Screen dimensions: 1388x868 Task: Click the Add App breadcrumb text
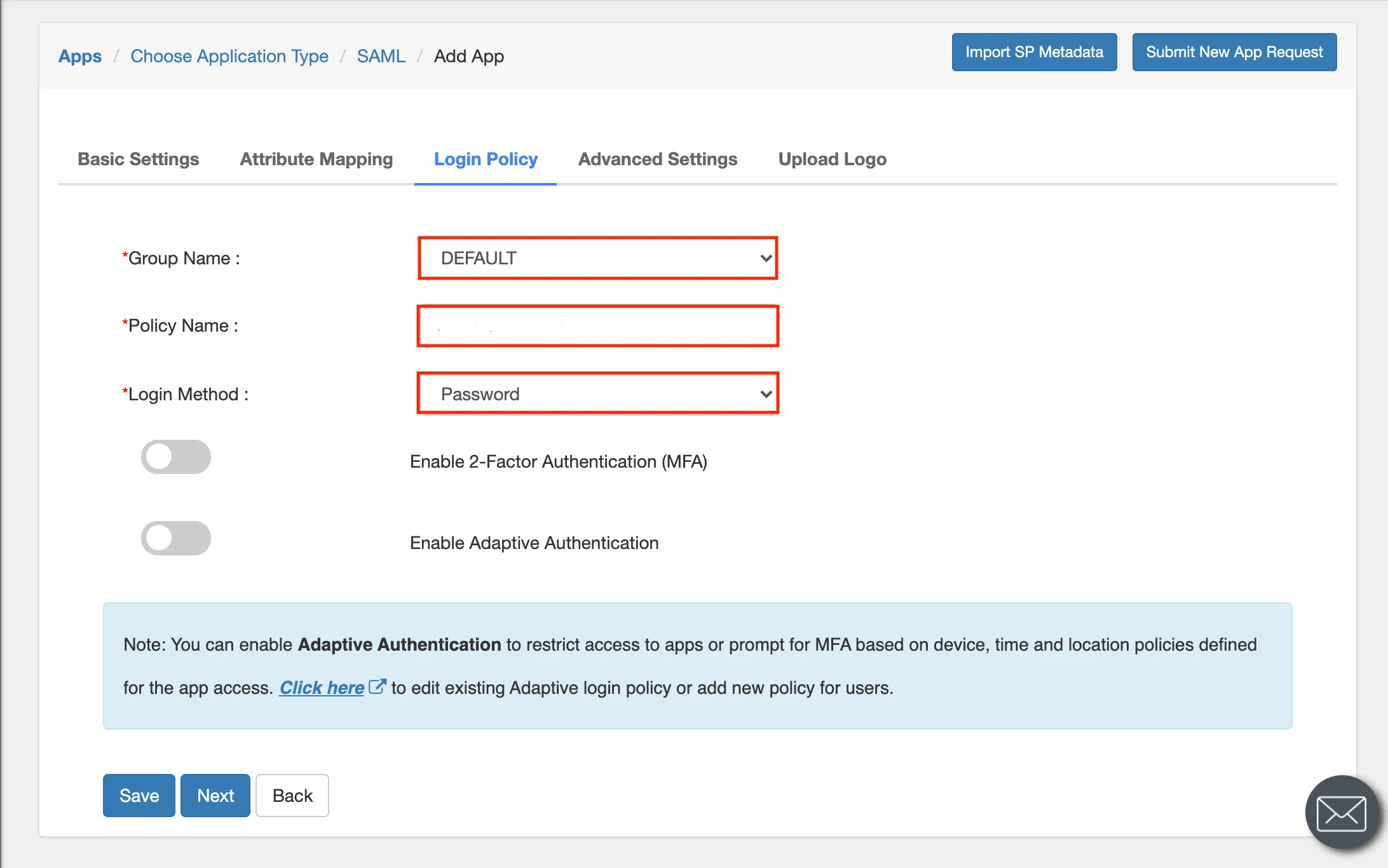[x=469, y=56]
